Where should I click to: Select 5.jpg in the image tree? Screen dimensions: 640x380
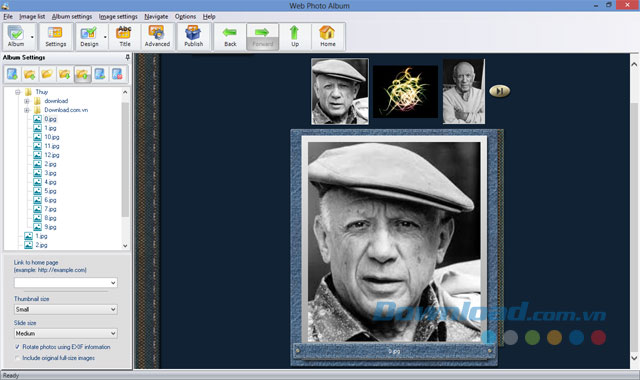[50, 191]
